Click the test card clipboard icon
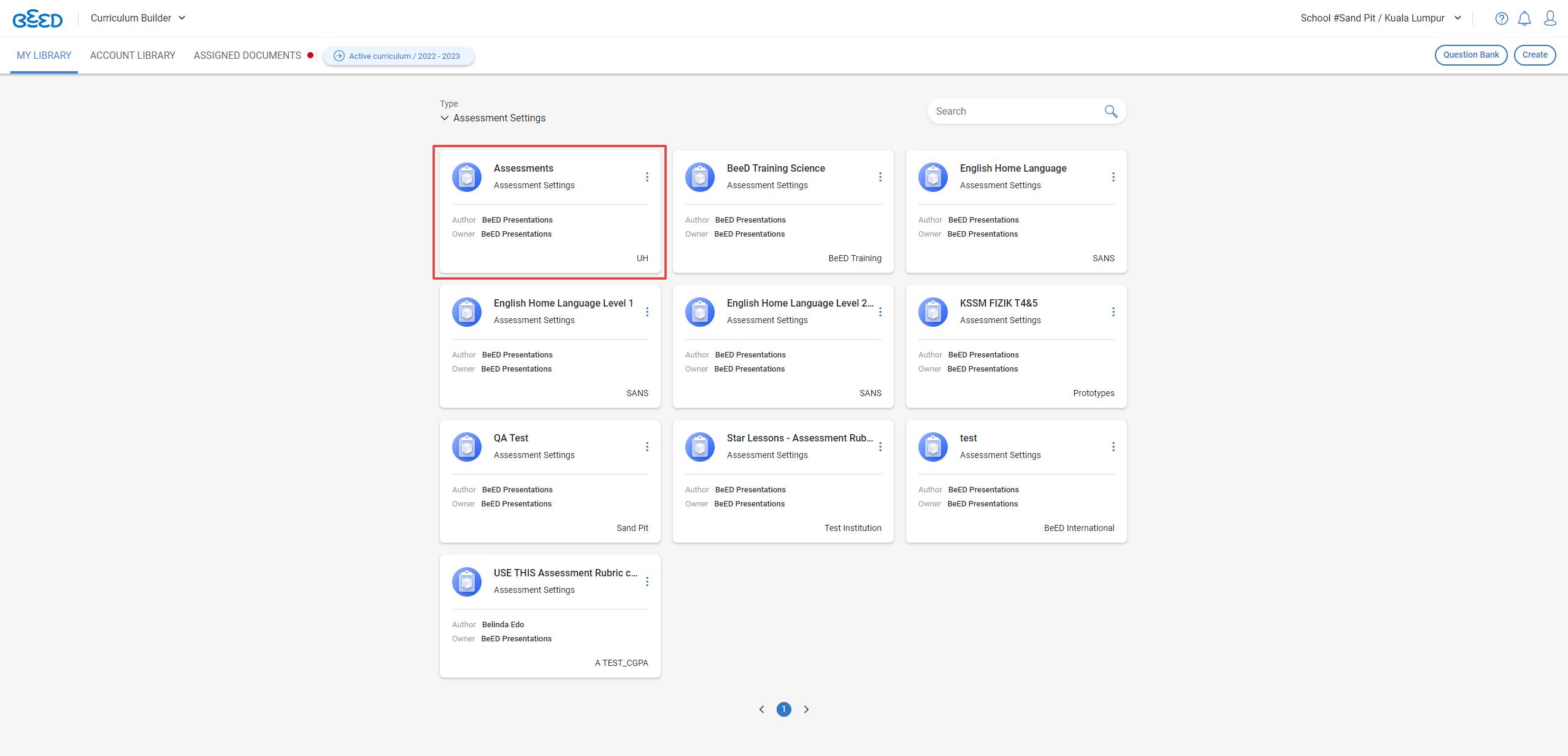The width and height of the screenshot is (1568, 756). pos(933,447)
